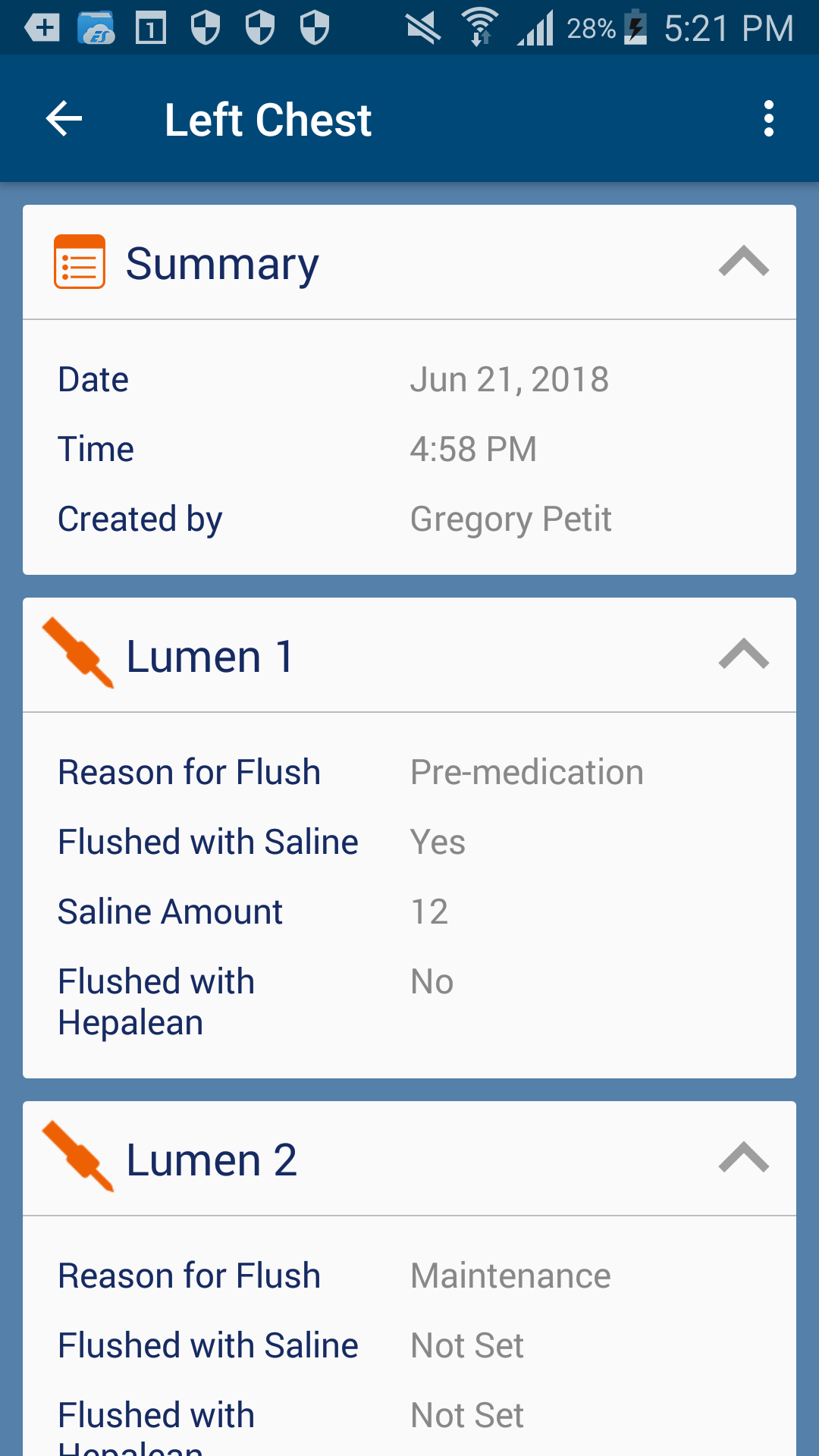The image size is (819, 1456).
Task: Tap the Created by Gregory Petit value
Action: (x=510, y=519)
